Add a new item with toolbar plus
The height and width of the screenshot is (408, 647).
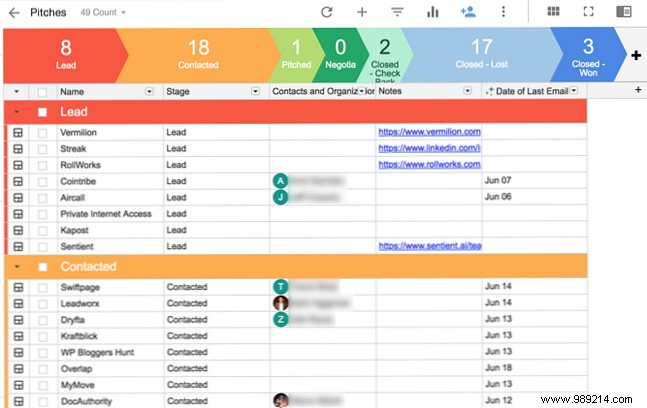coord(362,12)
